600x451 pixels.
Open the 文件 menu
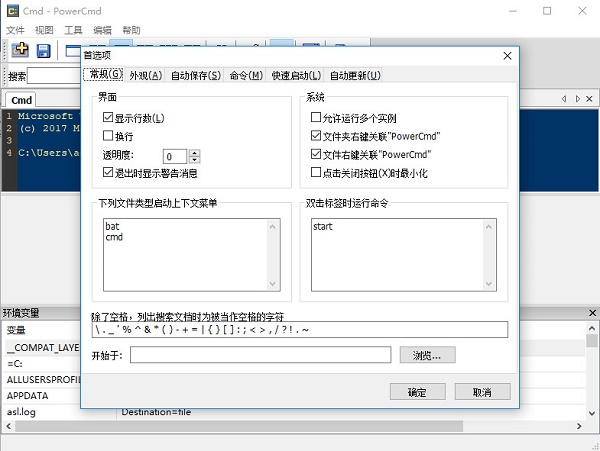pyautogui.click(x=15, y=30)
